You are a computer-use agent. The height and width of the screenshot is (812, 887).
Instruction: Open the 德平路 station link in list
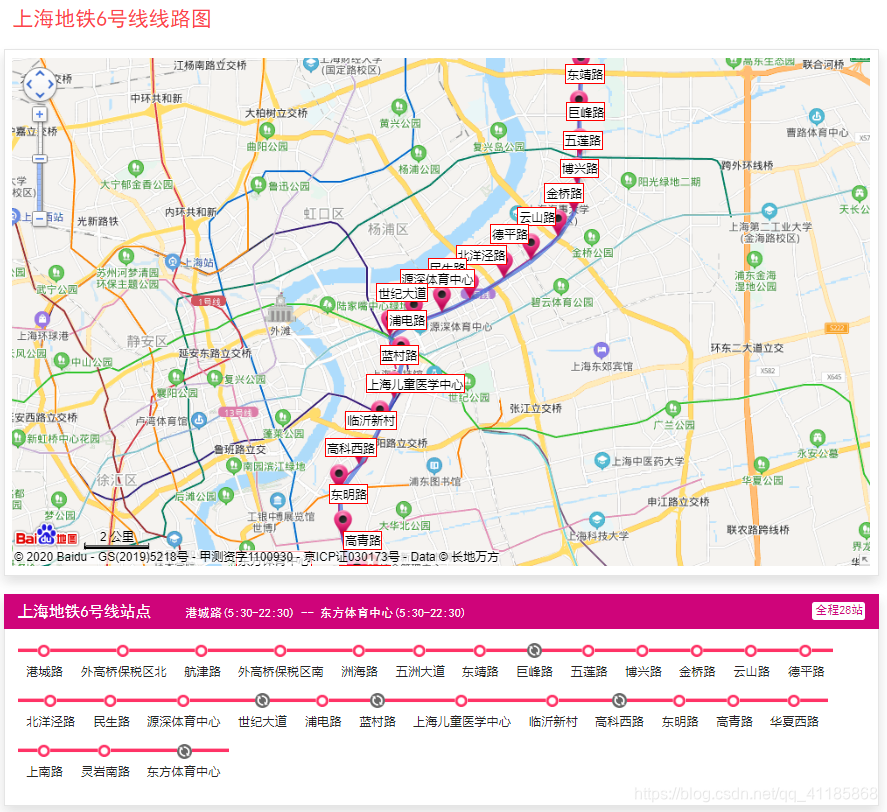click(x=806, y=672)
